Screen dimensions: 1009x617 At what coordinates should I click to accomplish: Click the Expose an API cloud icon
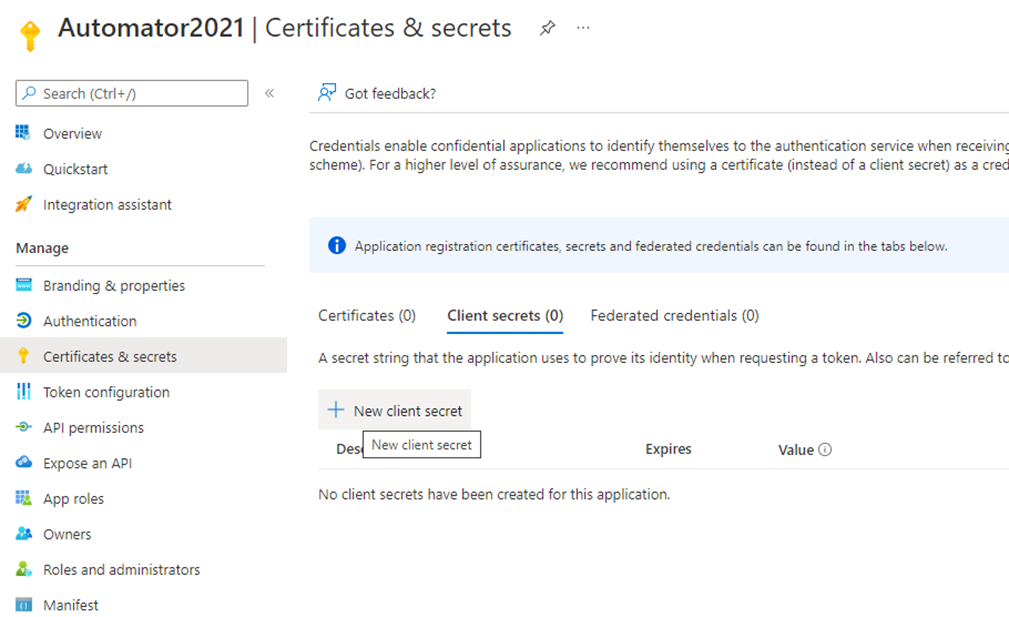[24, 463]
